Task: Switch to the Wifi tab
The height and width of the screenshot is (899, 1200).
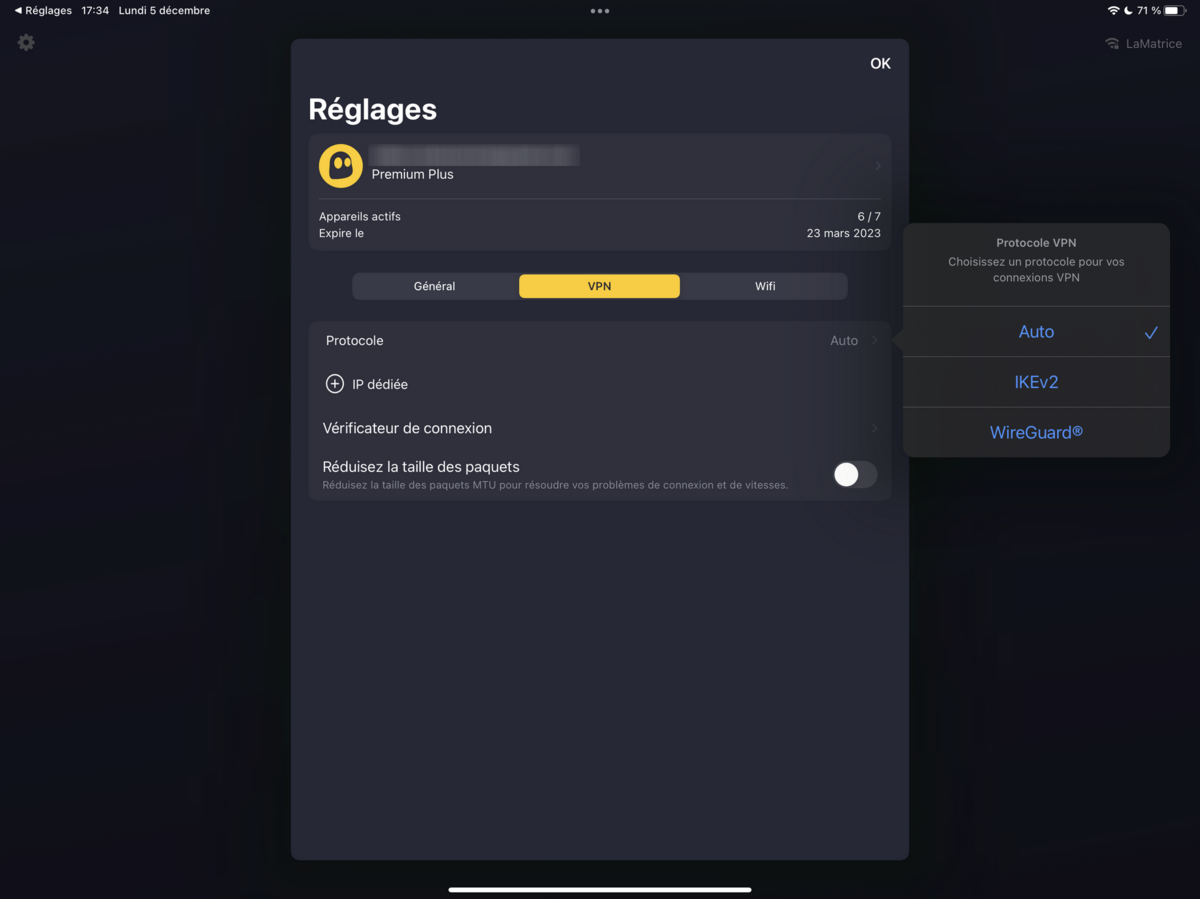Action: tap(765, 286)
